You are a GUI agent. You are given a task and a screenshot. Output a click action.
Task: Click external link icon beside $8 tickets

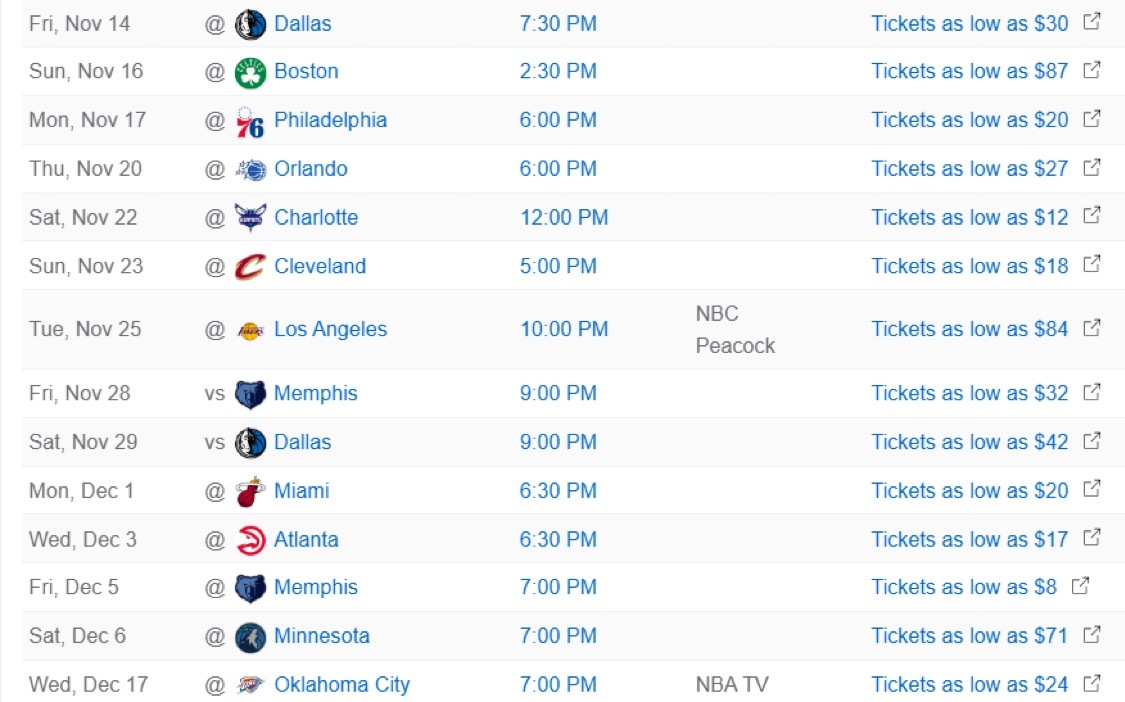pyautogui.click(x=1080, y=586)
